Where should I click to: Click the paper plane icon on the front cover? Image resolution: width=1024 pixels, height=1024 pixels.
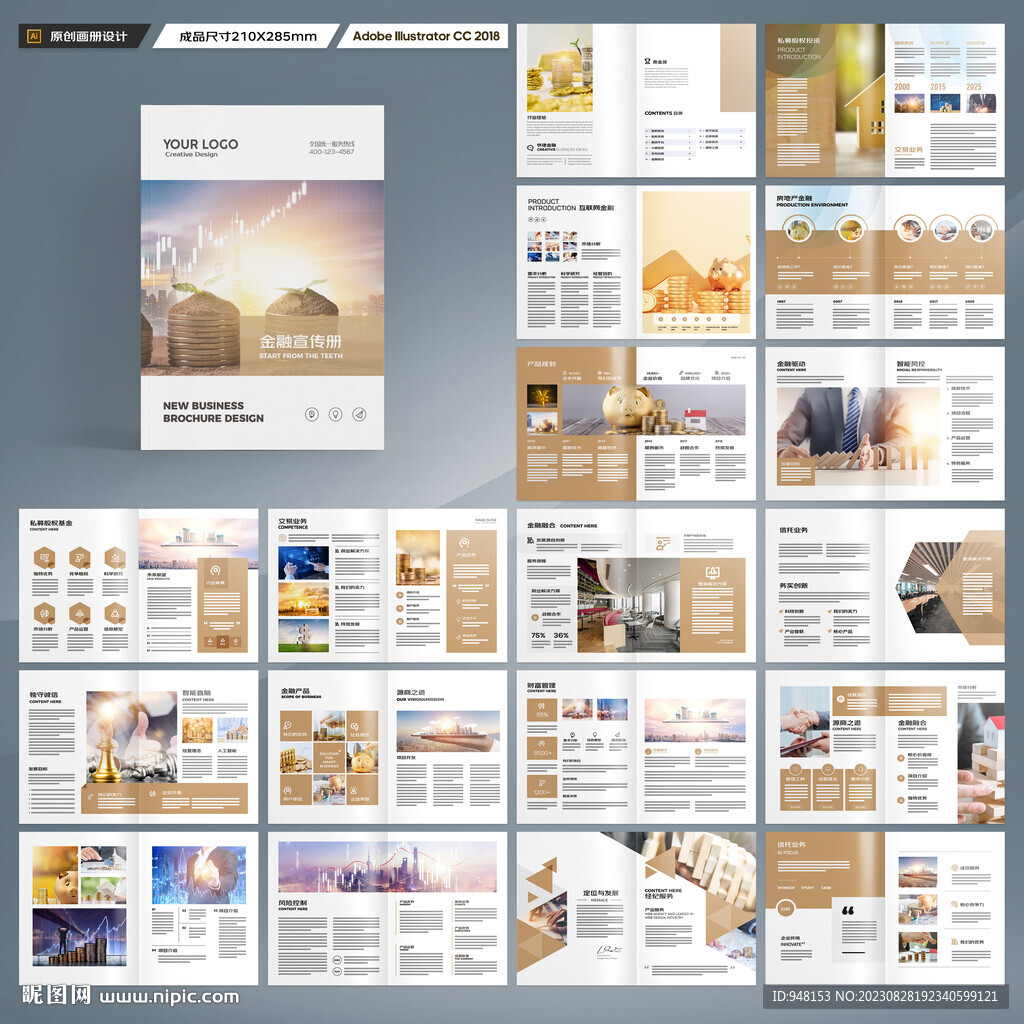(x=359, y=414)
